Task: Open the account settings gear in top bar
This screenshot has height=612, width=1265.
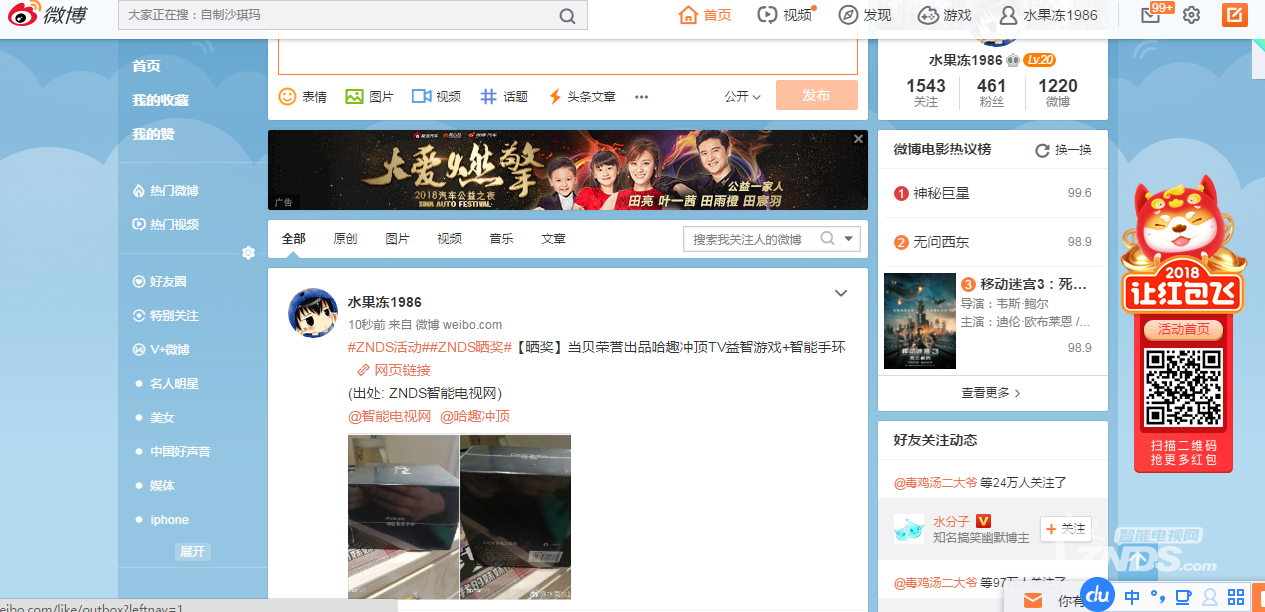Action: point(1191,15)
